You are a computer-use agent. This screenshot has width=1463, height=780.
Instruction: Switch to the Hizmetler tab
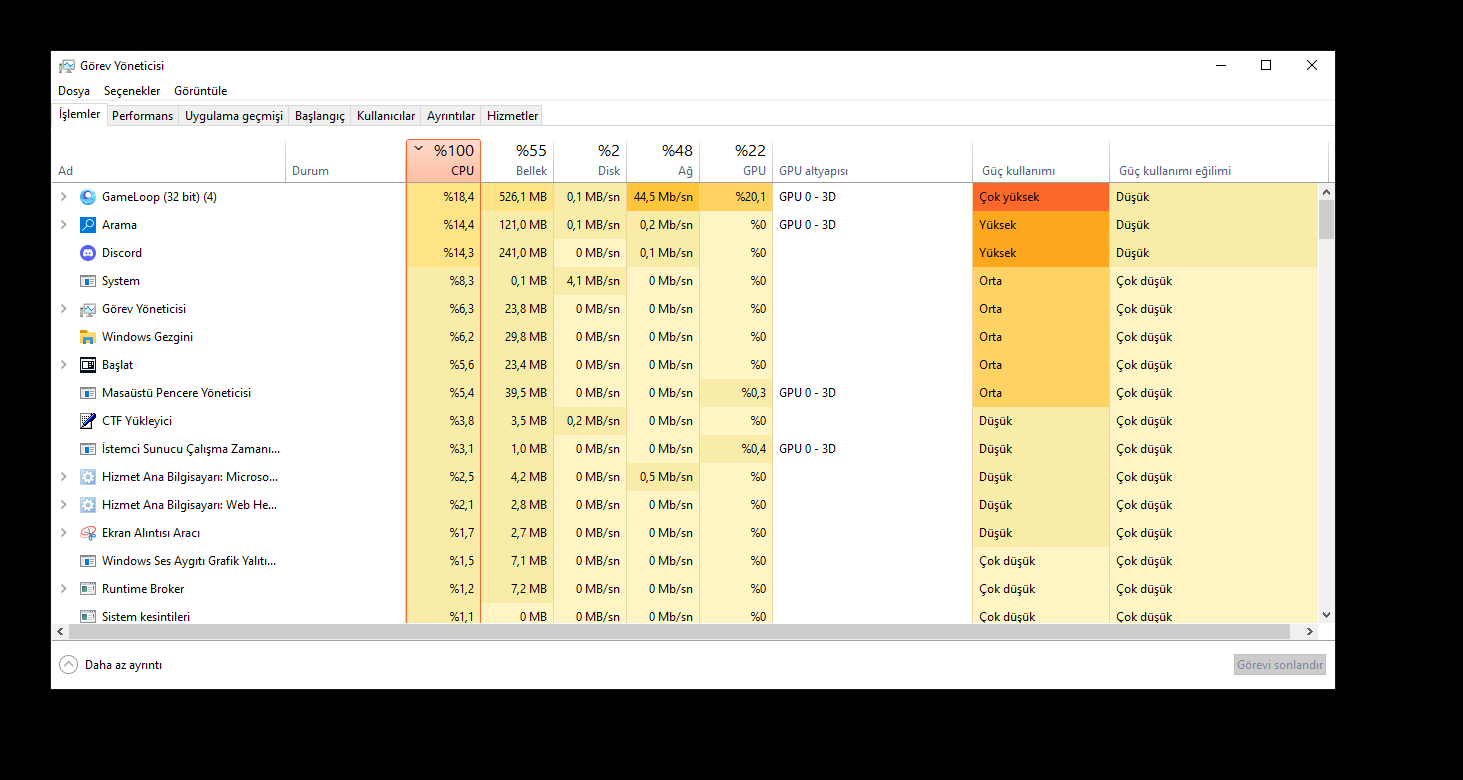point(513,116)
